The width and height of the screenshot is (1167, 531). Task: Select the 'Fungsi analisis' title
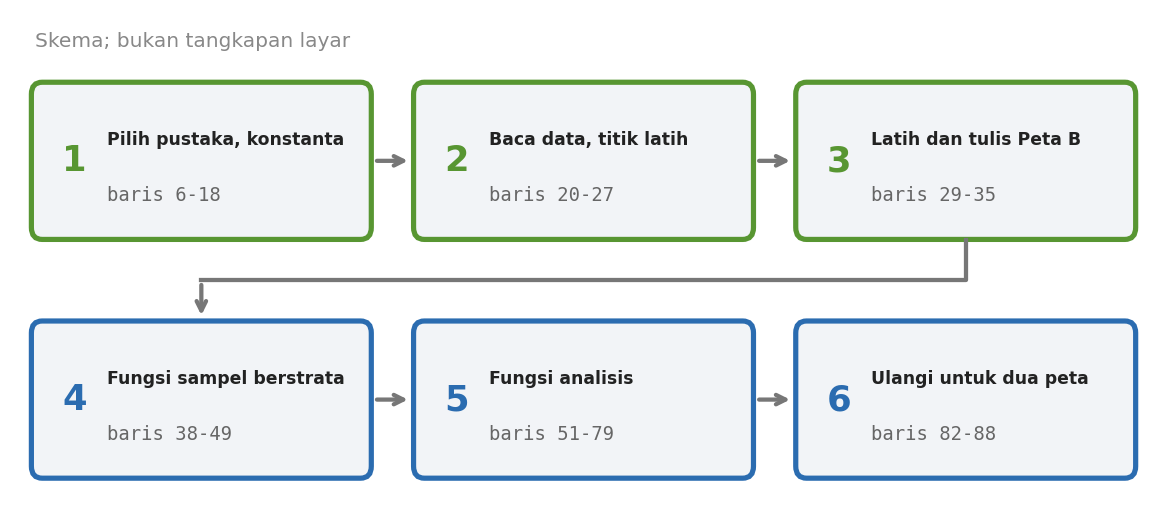561,379
